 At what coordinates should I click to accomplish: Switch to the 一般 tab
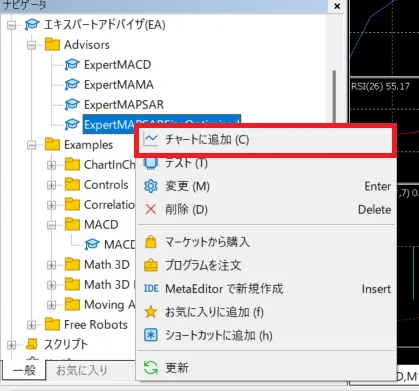coord(23,370)
